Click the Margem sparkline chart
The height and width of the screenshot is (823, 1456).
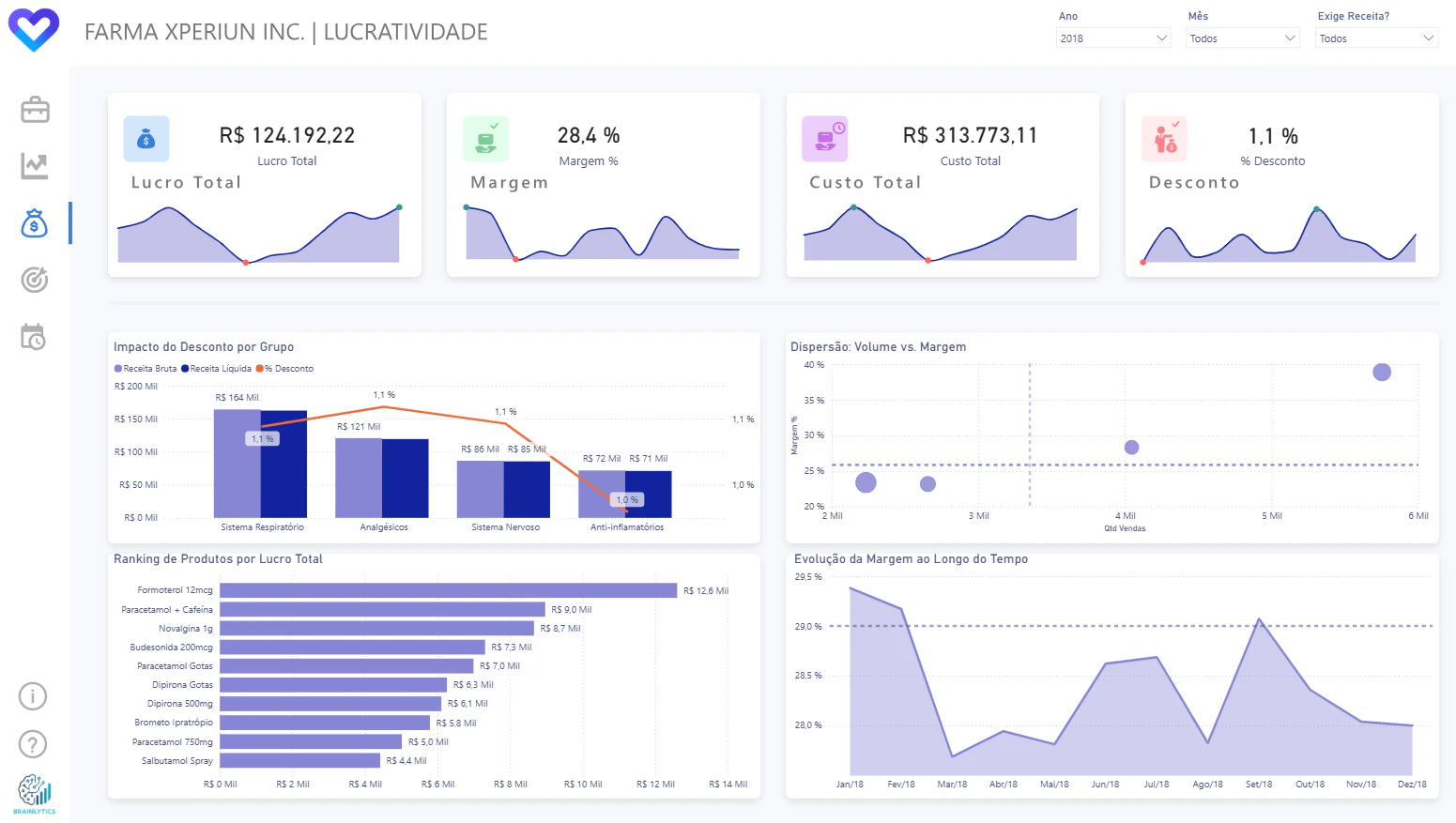(603, 234)
